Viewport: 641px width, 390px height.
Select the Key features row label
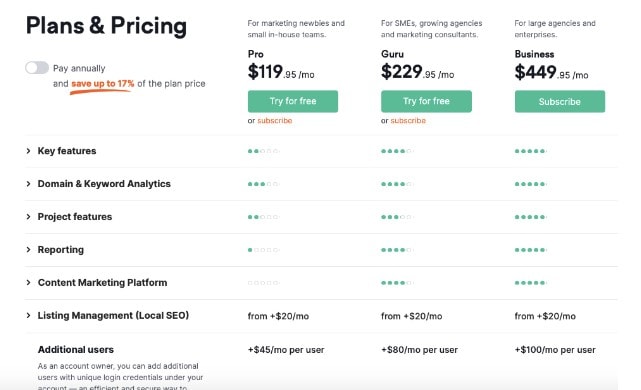[67, 151]
